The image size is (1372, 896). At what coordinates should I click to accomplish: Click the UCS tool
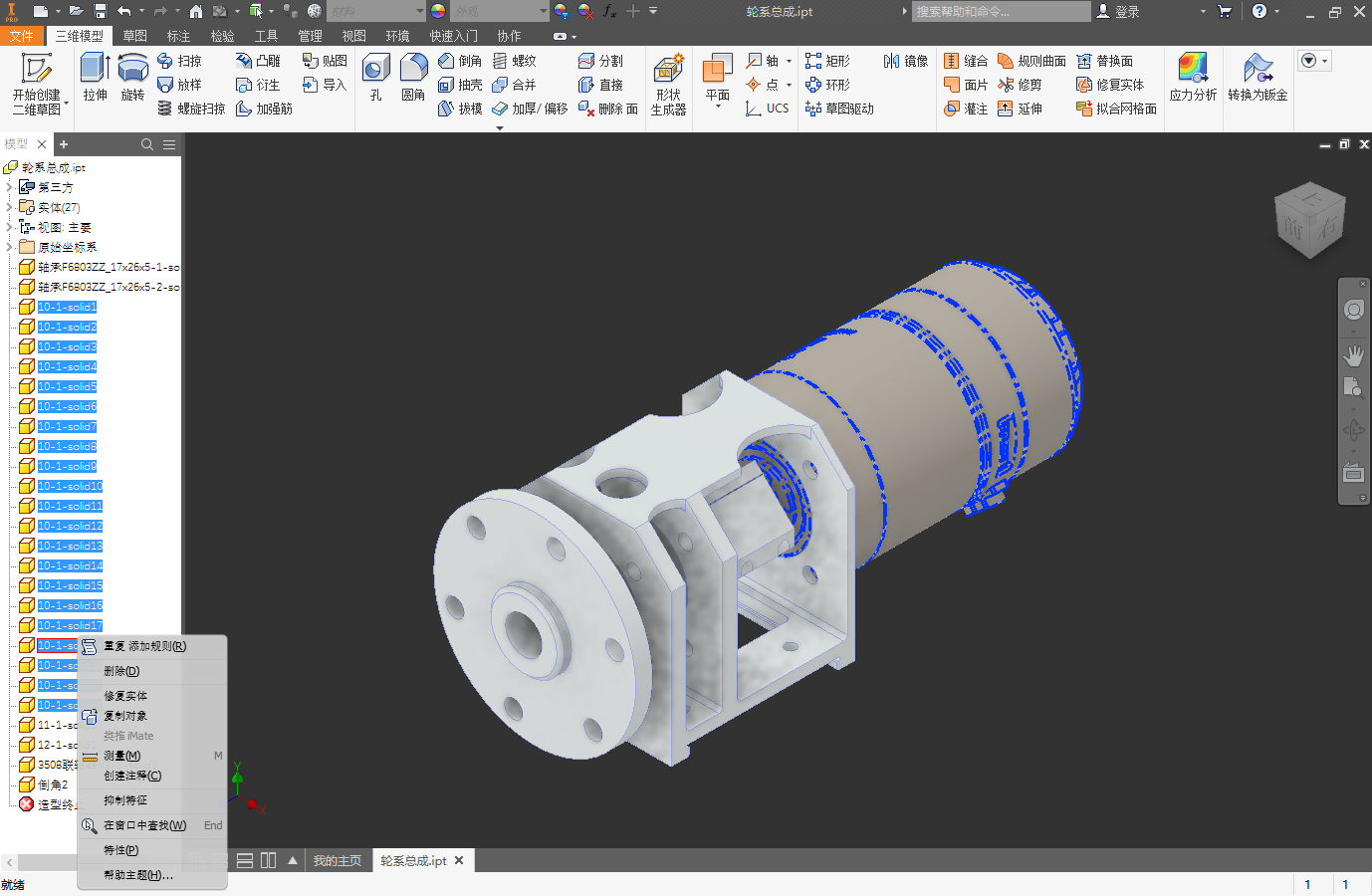pyautogui.click(x=768, y=109)
